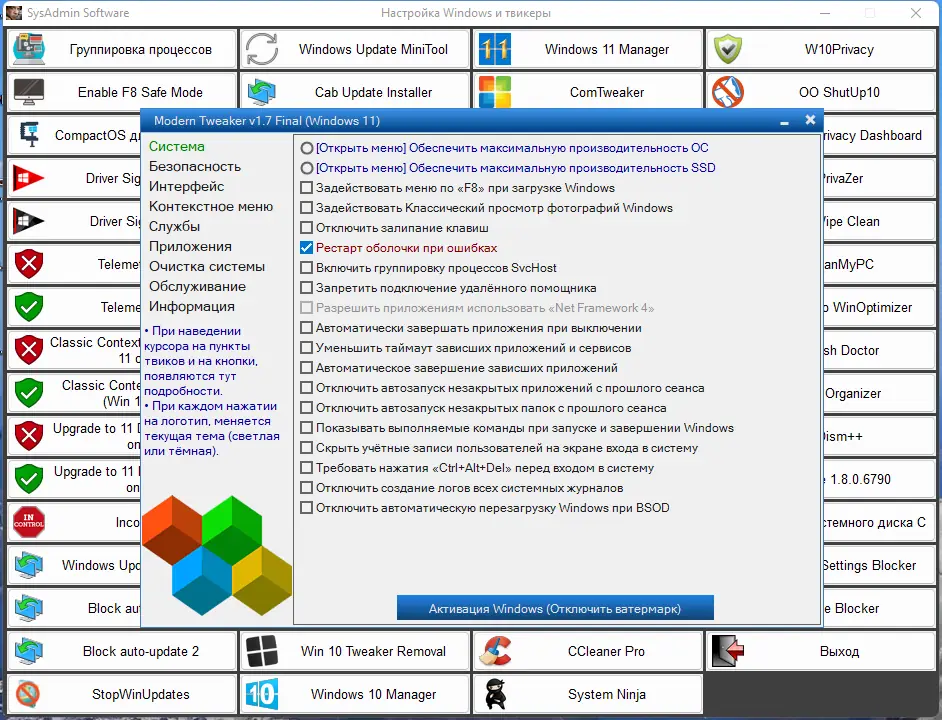Click the red Driver Sig arrow icon
This screenshot has width=942, height=720.
click(28, 178)
